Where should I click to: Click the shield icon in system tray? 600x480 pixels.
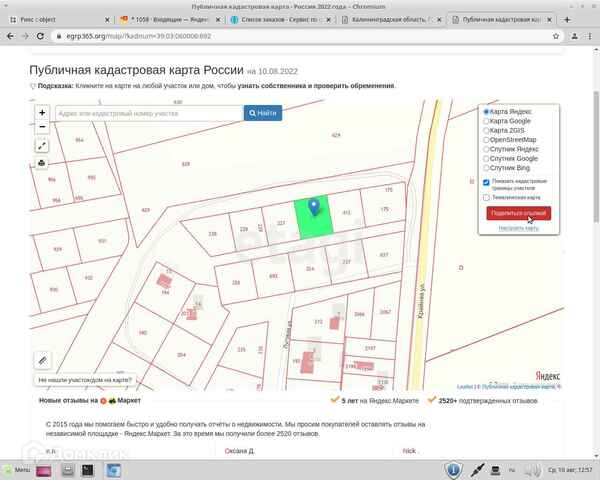click(453, 470)
